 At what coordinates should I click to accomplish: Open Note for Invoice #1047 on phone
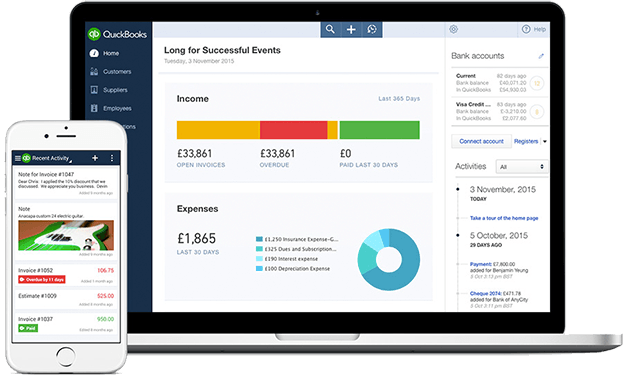coord(66,183)
